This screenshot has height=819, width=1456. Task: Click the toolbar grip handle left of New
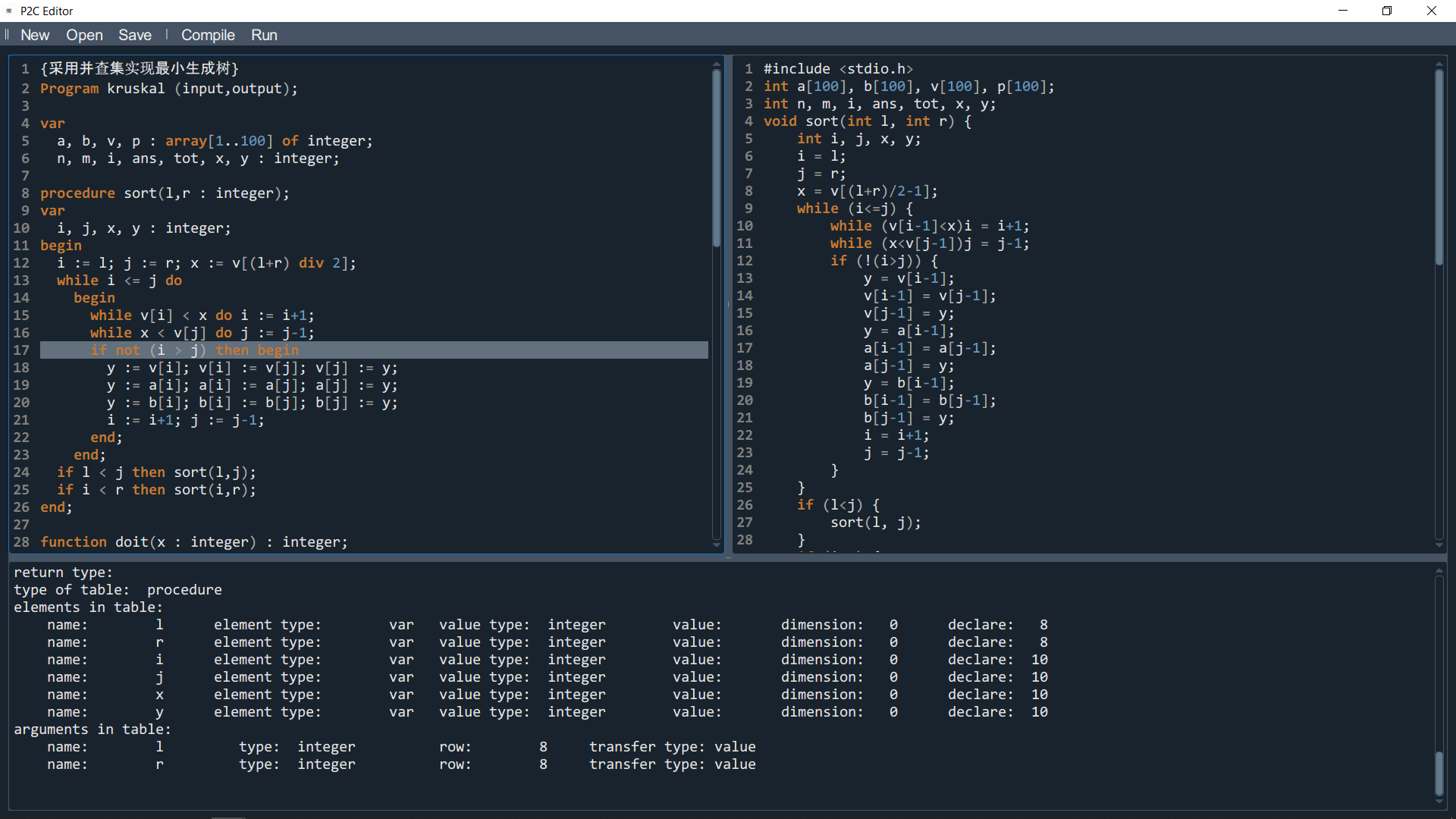click(7, 35)
